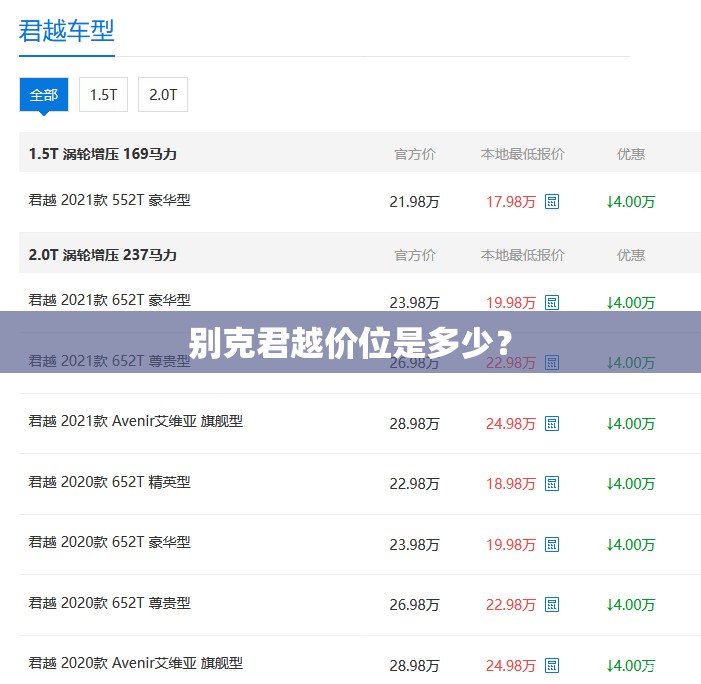Click ↓4.00万 discount for 2020款 652T 尊贵型
This screenshot has width=701, height=684.
[631, 605]
